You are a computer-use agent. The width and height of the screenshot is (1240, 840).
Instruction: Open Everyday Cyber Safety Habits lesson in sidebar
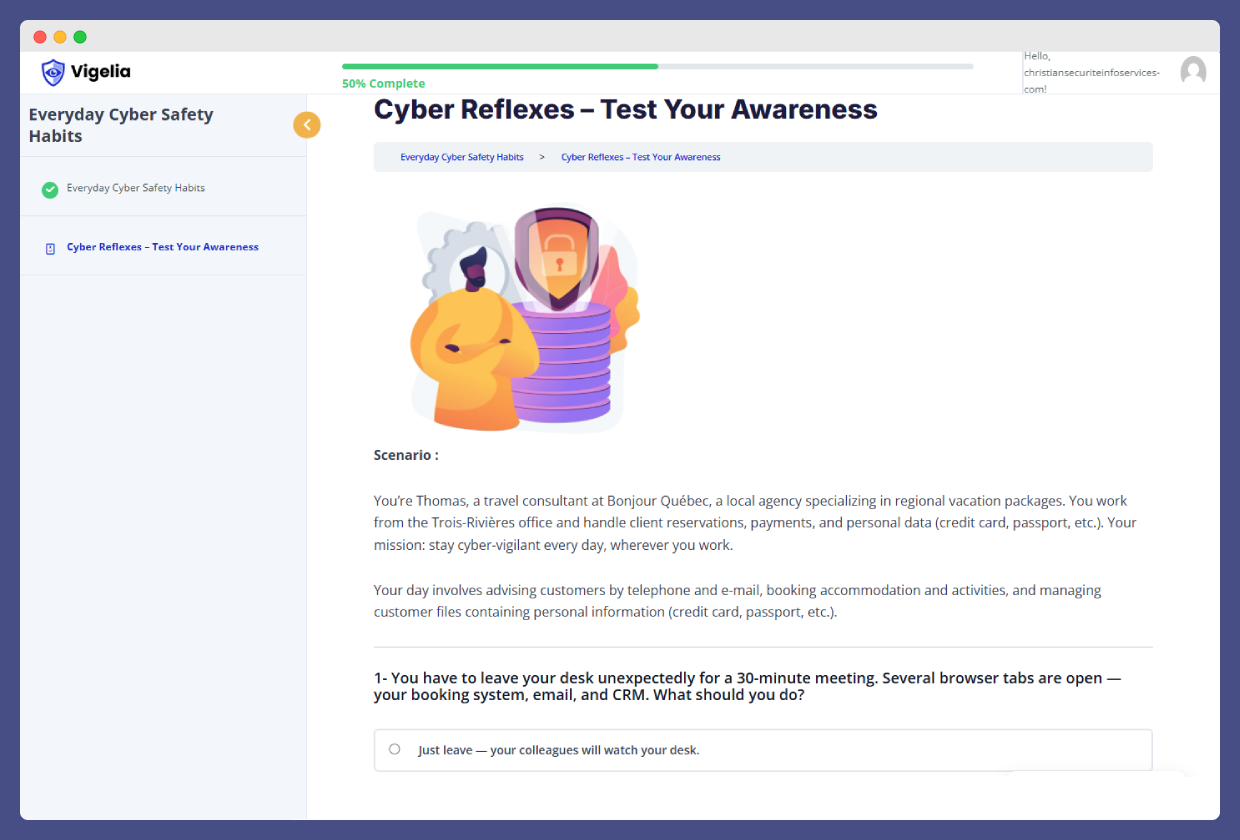(136, 188)
